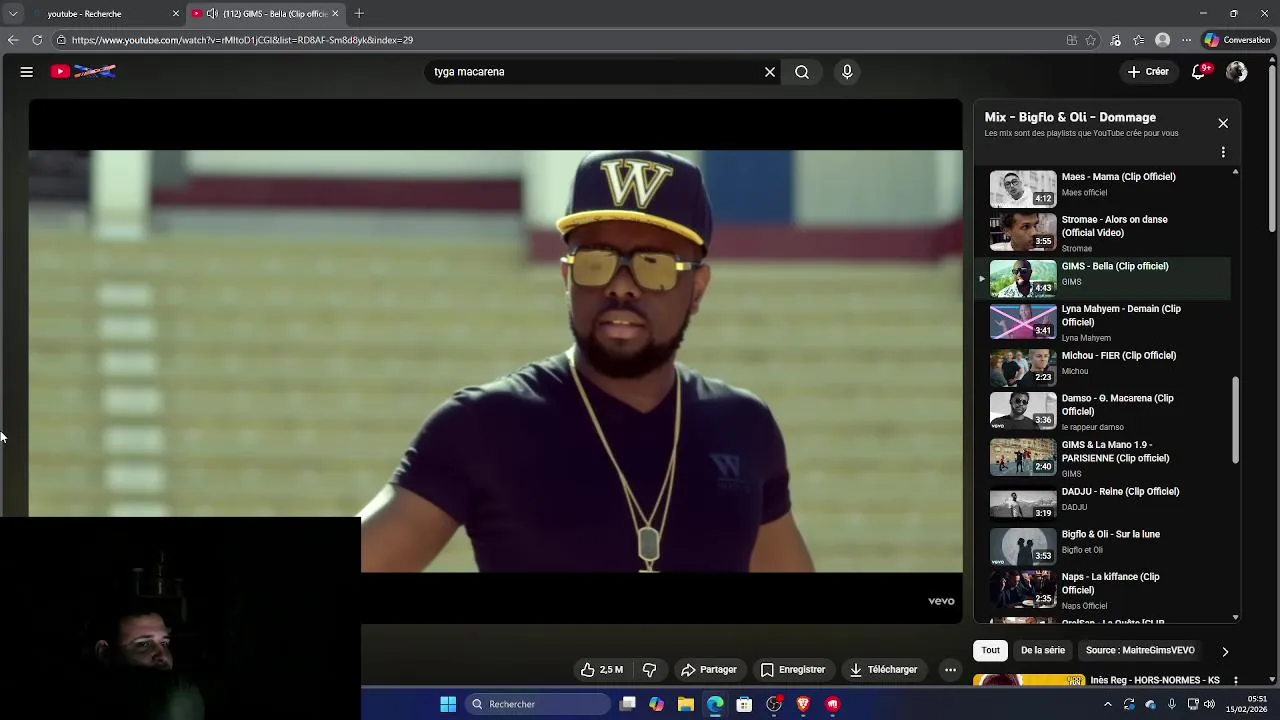Play Maes - Mama from playlist
The image size is (1280, 720).
(x=1105, y=187)
